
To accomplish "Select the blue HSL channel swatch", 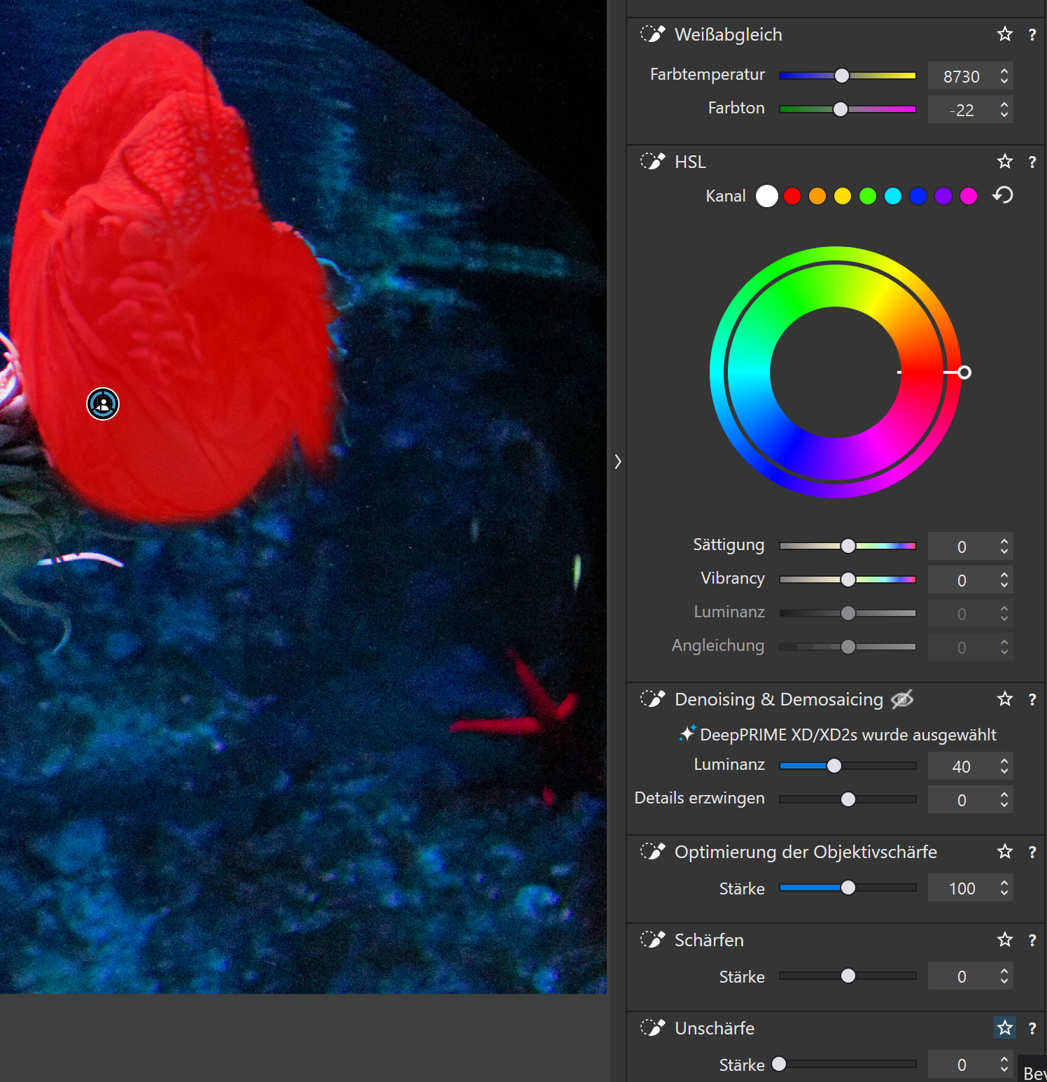I will (x=918, y=196).
